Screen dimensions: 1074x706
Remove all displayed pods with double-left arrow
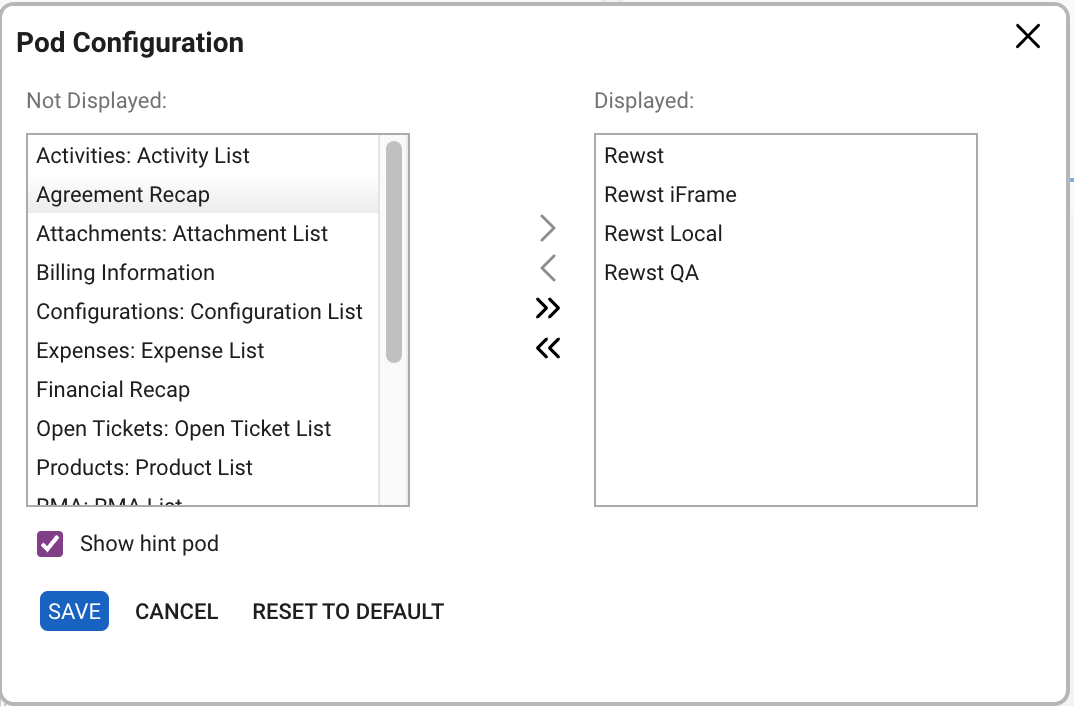coord(547,348)
